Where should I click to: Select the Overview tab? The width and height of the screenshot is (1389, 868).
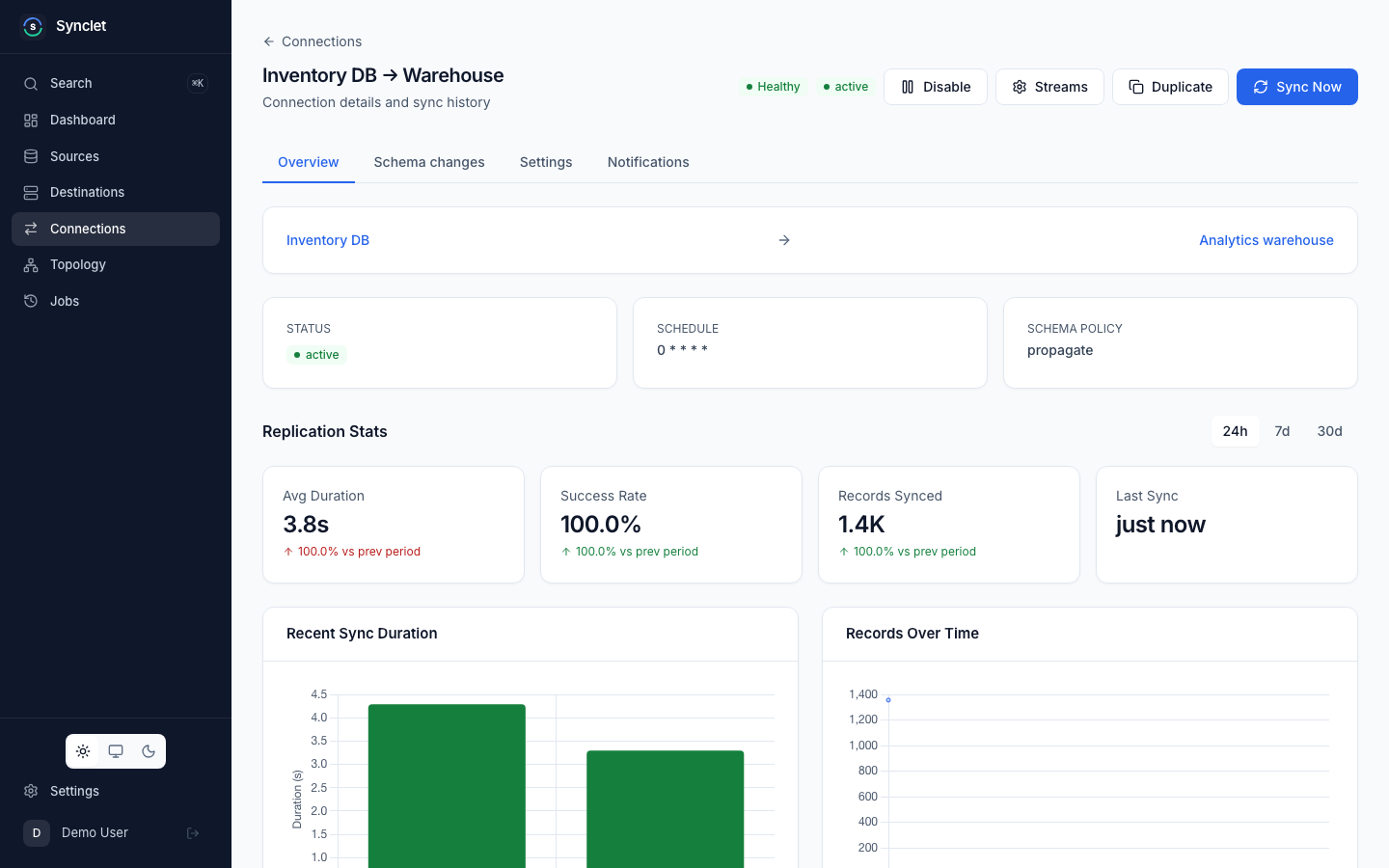[309, 162]
